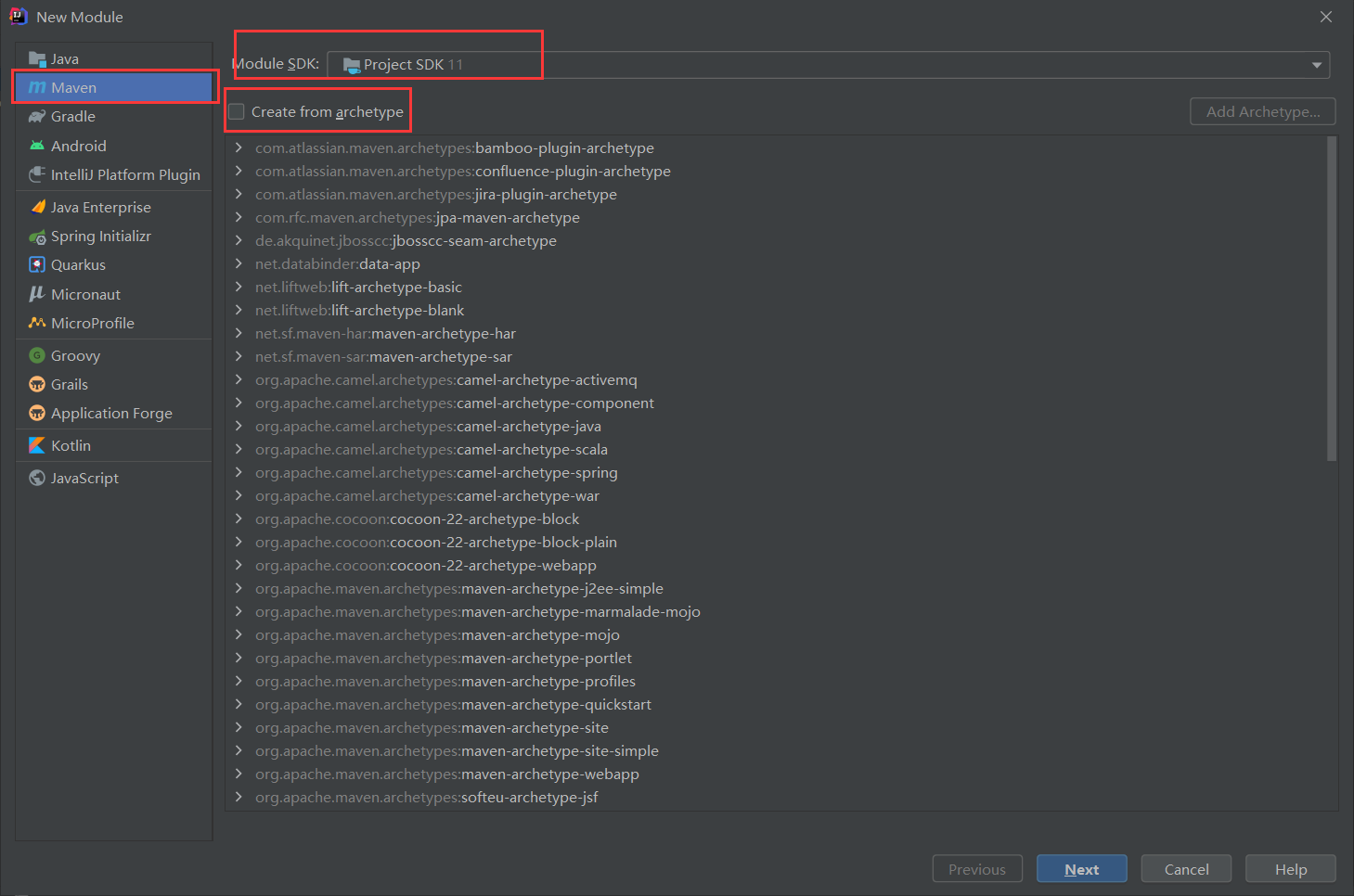Image resolution: width=1354 pixels, height=896 pixels.
Task: Click the Grails icon
Action: tap(37, 384)
